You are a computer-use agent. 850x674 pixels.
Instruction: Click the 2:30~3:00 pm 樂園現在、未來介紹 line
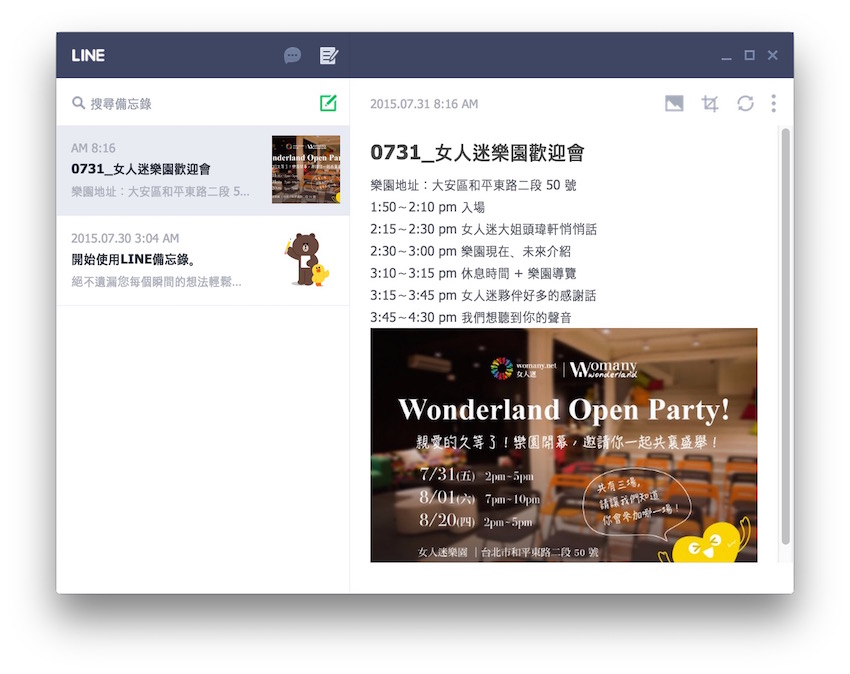pos(471,252)
